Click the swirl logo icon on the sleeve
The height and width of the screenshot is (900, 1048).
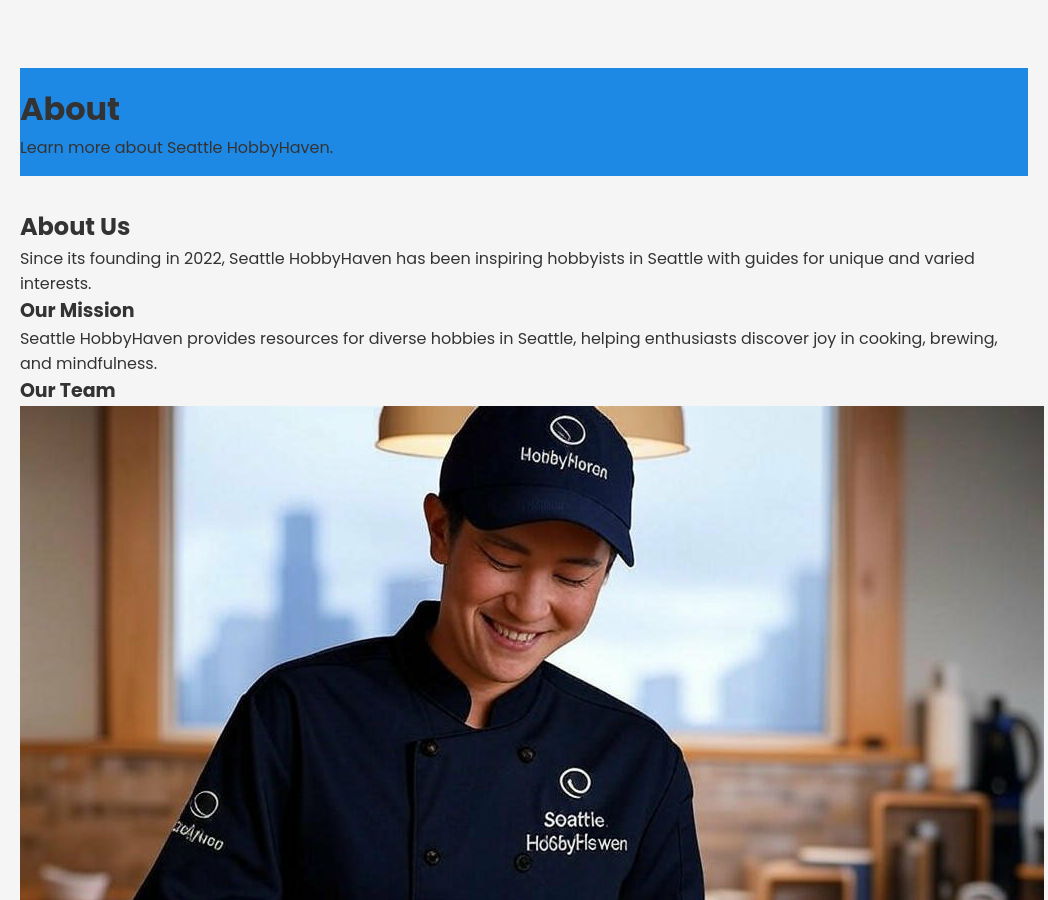(x=205, y=804)
